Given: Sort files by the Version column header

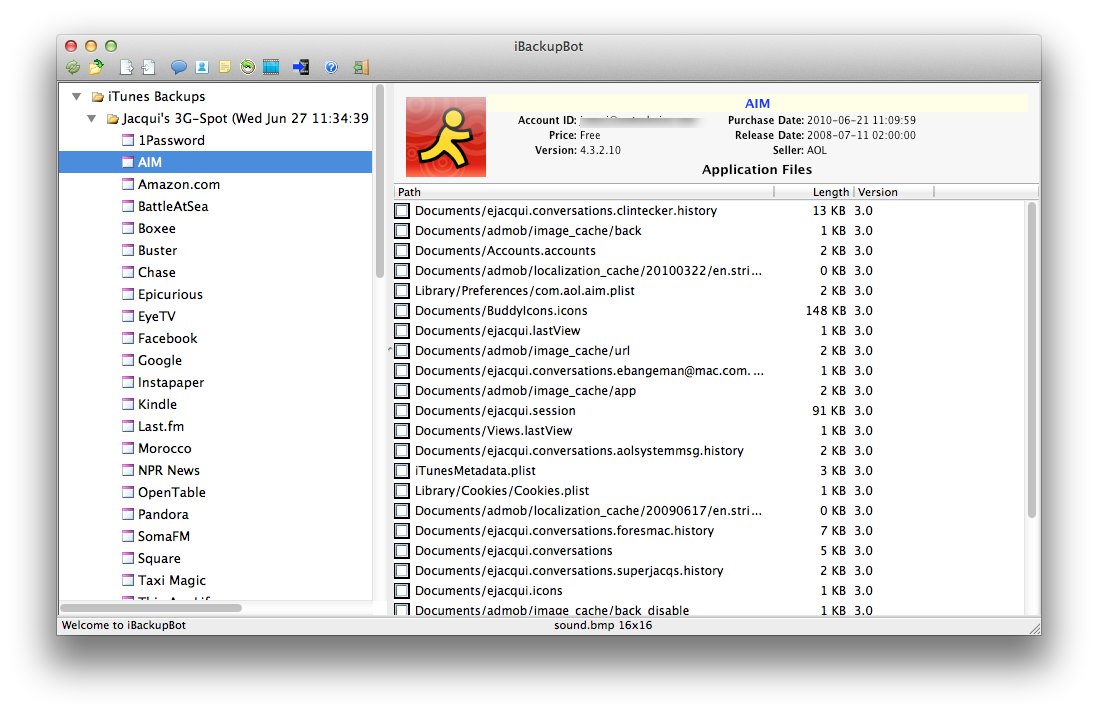Looking at the screenshot, I should (x=894, y=192).
